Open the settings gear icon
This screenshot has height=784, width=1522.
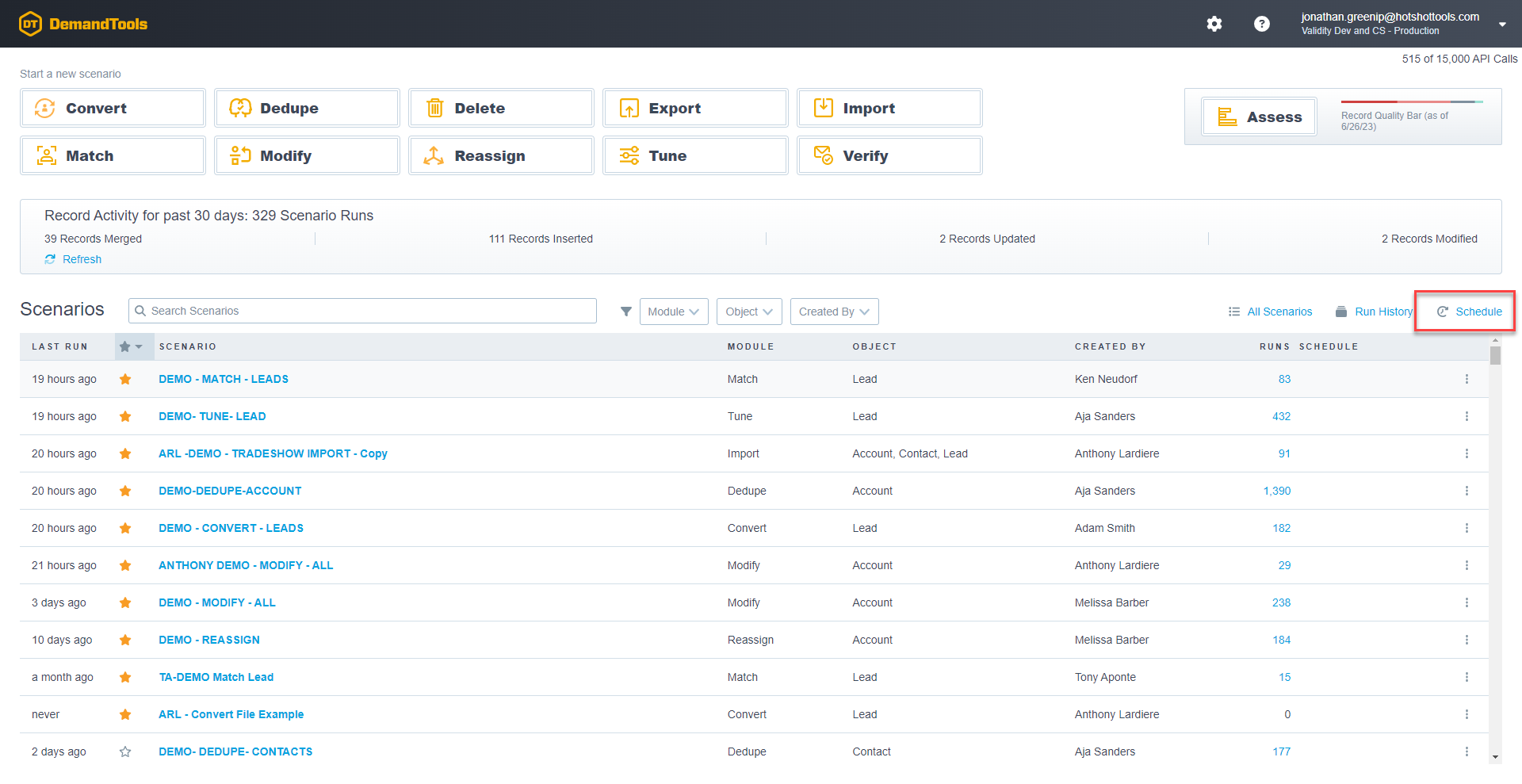1214,24
